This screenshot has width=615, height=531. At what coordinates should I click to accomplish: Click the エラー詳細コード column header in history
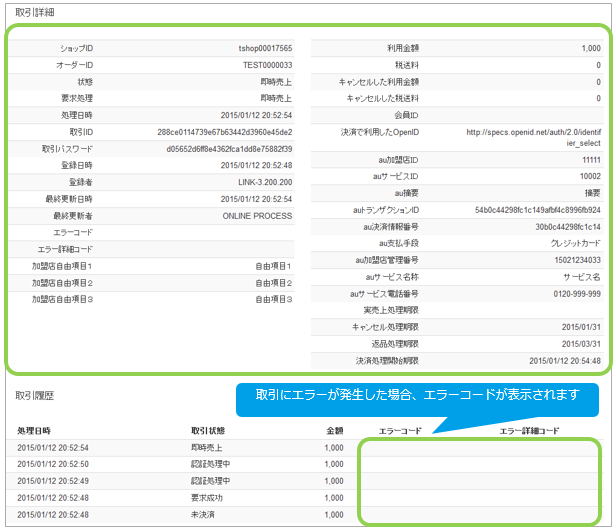tap(529, 431)
